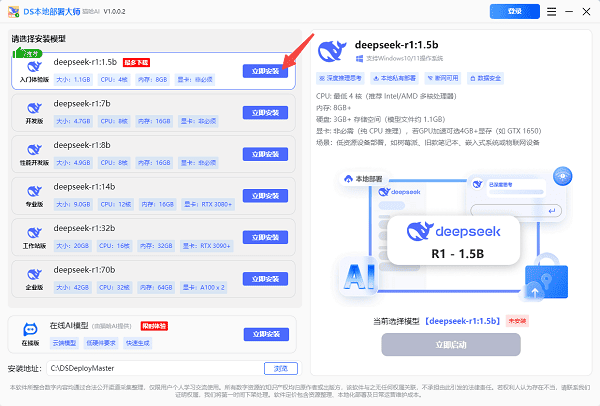Click the install path field C:\DSDeployMaster
This screenshot has width=600, height=406.
[158, 368]
